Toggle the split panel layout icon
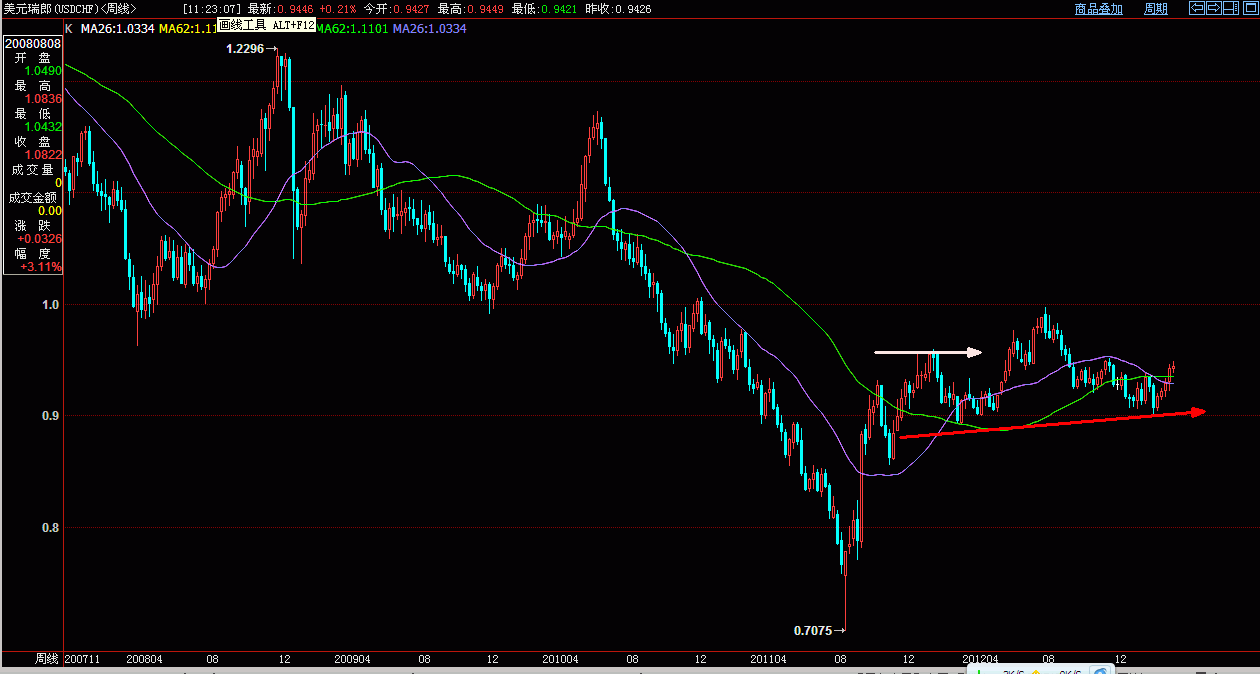 [1231, 8]
